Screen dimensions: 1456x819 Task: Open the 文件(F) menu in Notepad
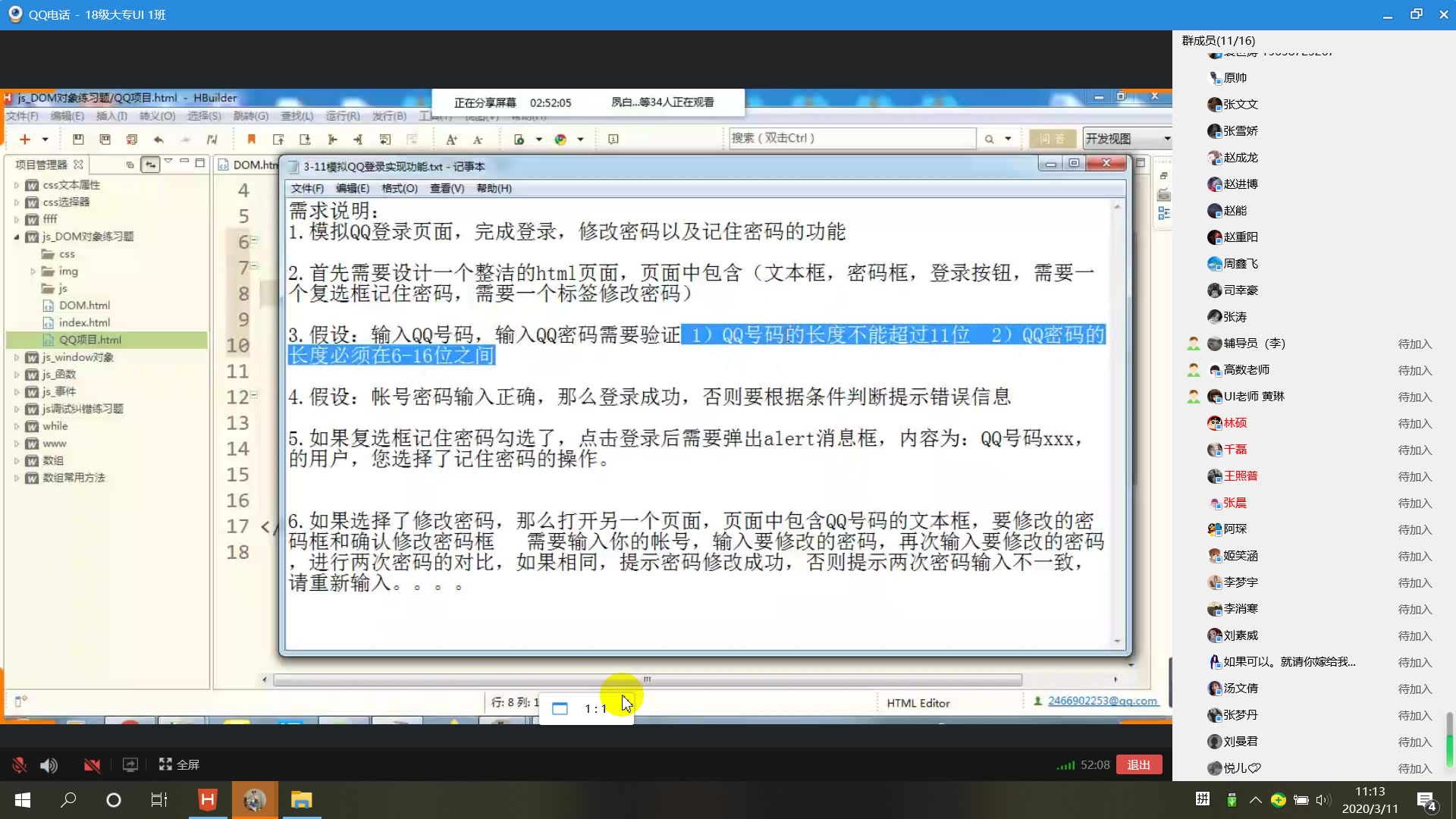coord(307,189)
